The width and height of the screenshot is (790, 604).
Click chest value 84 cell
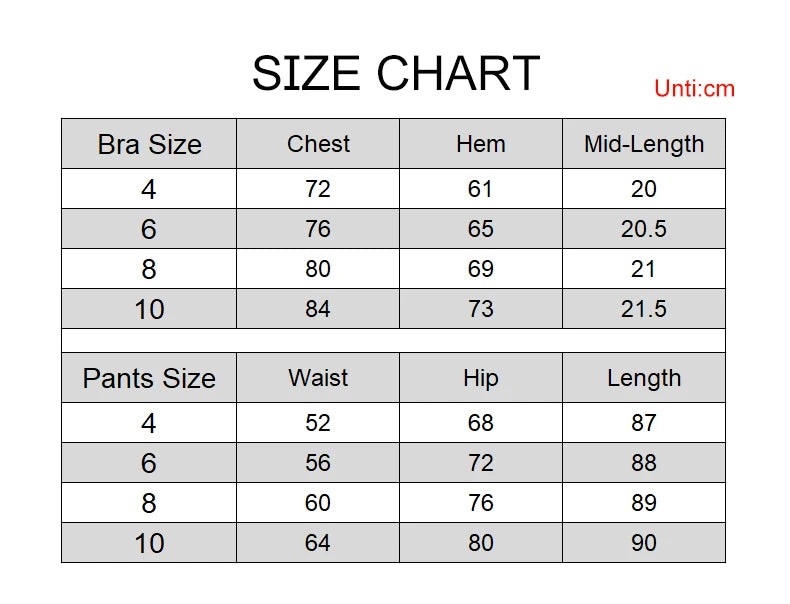coord(318,309)
